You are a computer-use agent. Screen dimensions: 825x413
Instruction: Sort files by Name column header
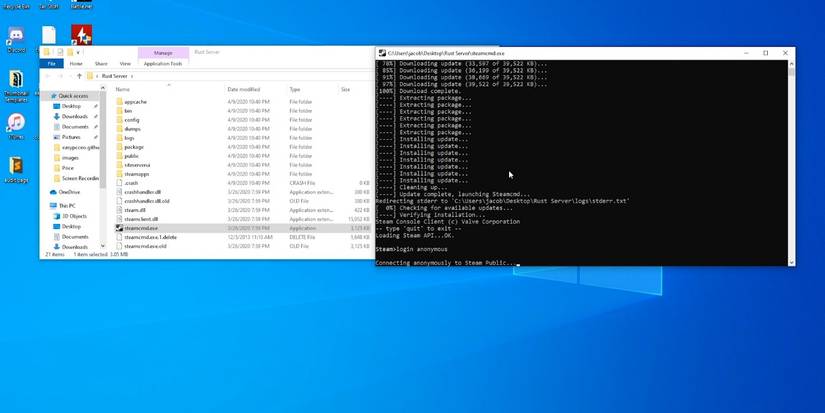[123, 89]
